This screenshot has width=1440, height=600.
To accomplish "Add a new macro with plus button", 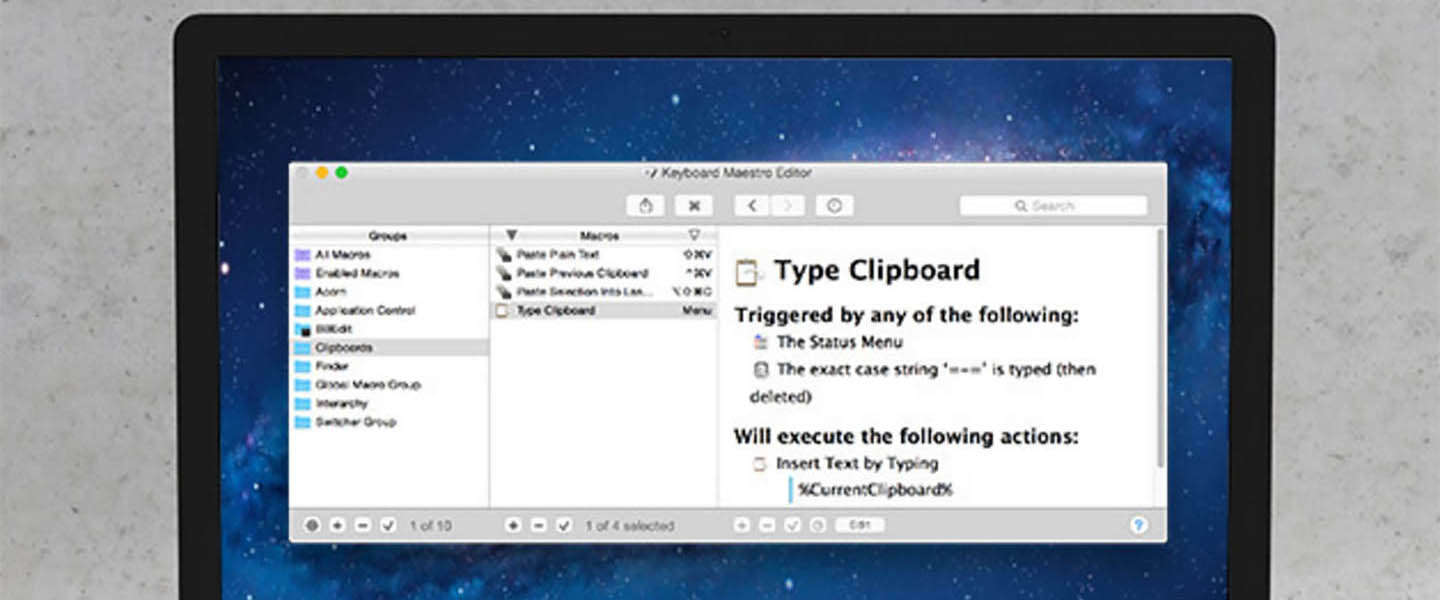I will click(513, 525).
